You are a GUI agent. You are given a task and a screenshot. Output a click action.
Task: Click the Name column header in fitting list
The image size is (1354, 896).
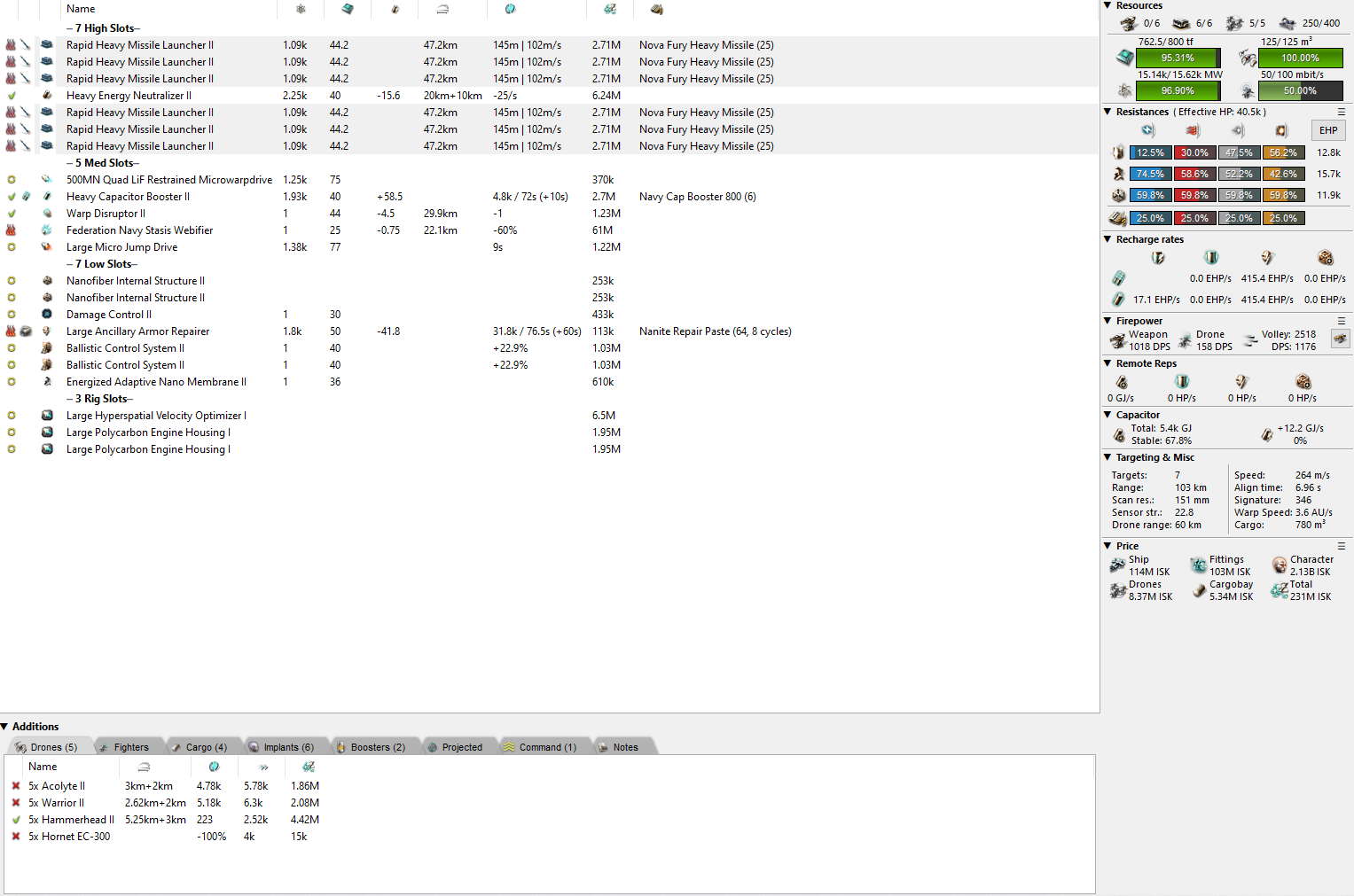coord(81,9)
